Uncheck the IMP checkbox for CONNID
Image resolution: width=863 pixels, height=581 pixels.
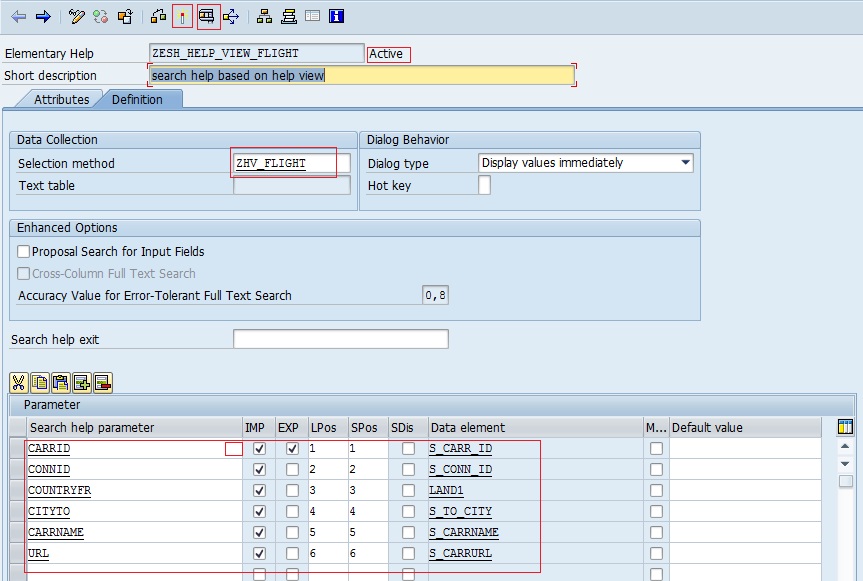(258, 469)
